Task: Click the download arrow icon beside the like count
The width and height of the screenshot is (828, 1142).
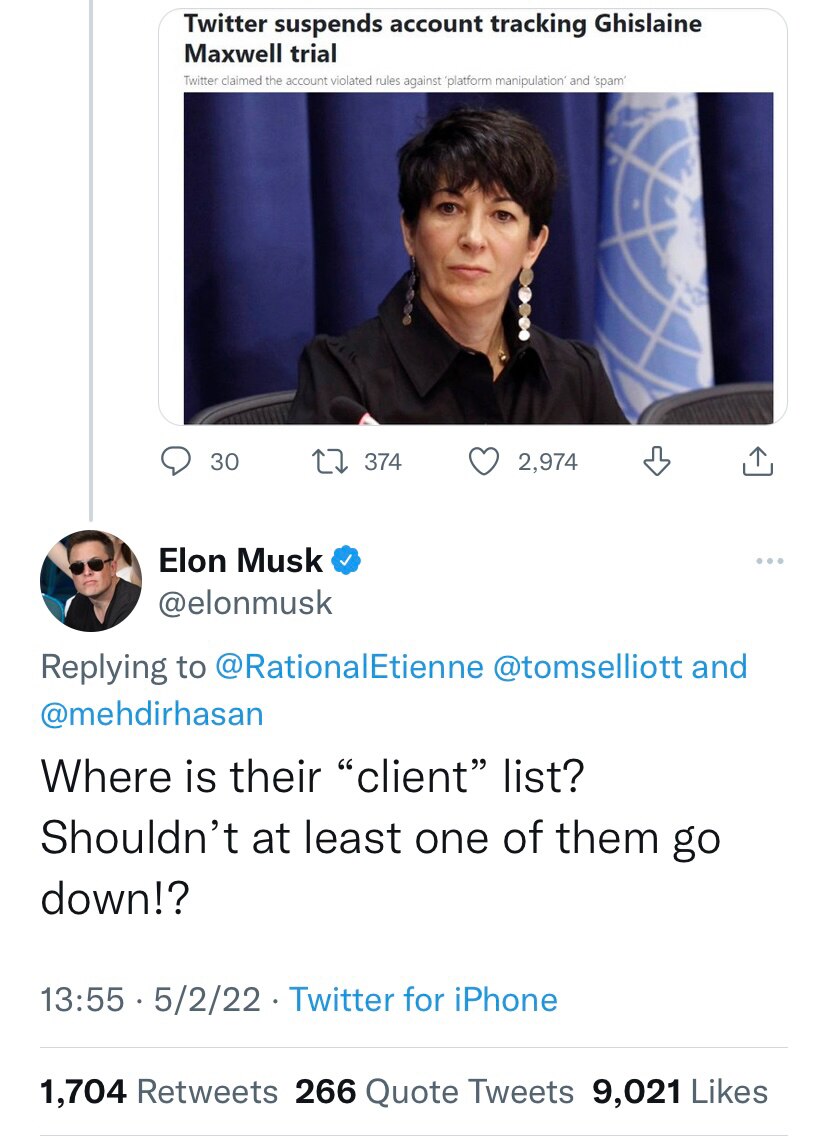Action: [655, 461]
